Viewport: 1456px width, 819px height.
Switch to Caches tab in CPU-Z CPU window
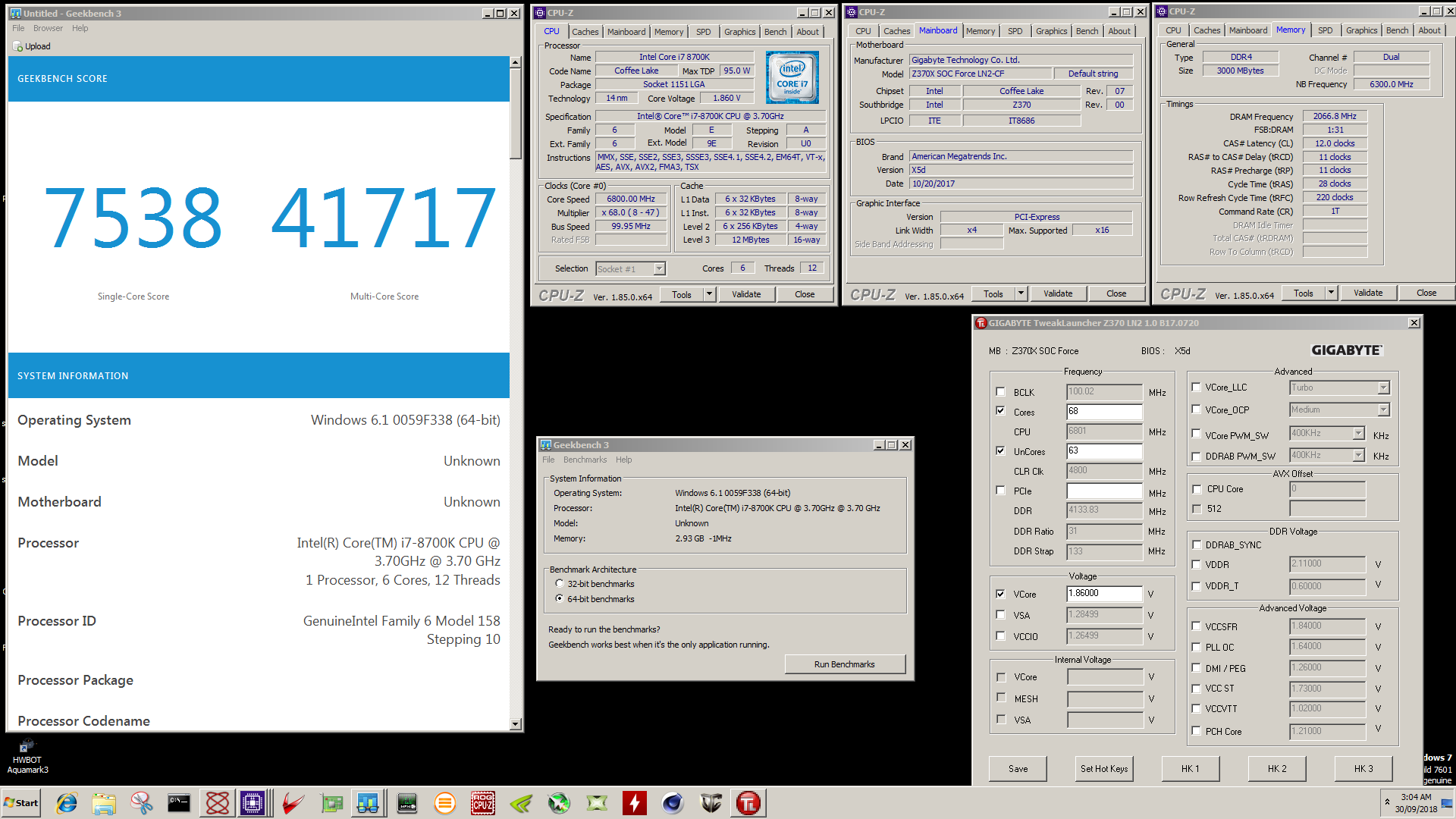585,32
